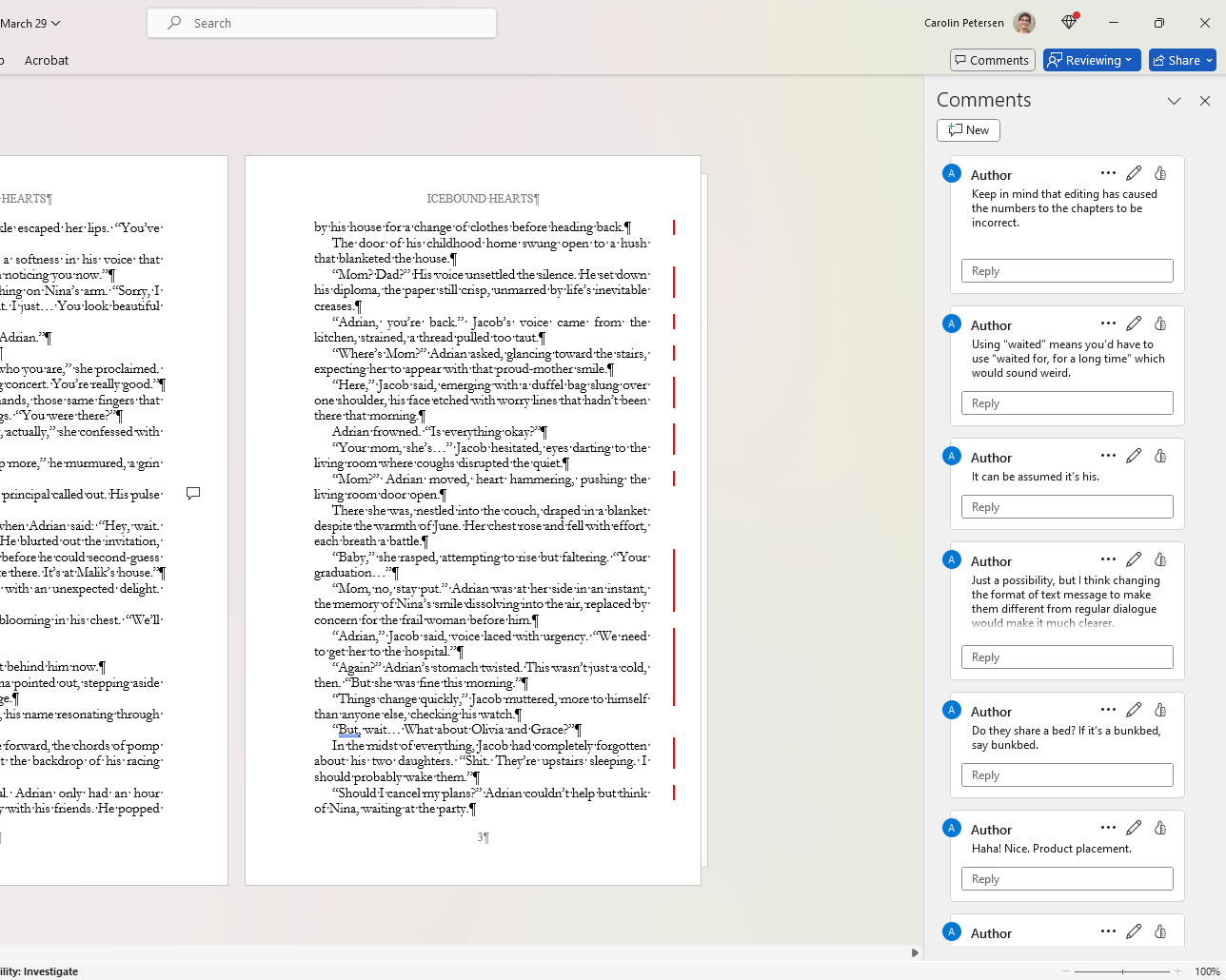Like the 'Using waited' comment

tap(1160, 323)
